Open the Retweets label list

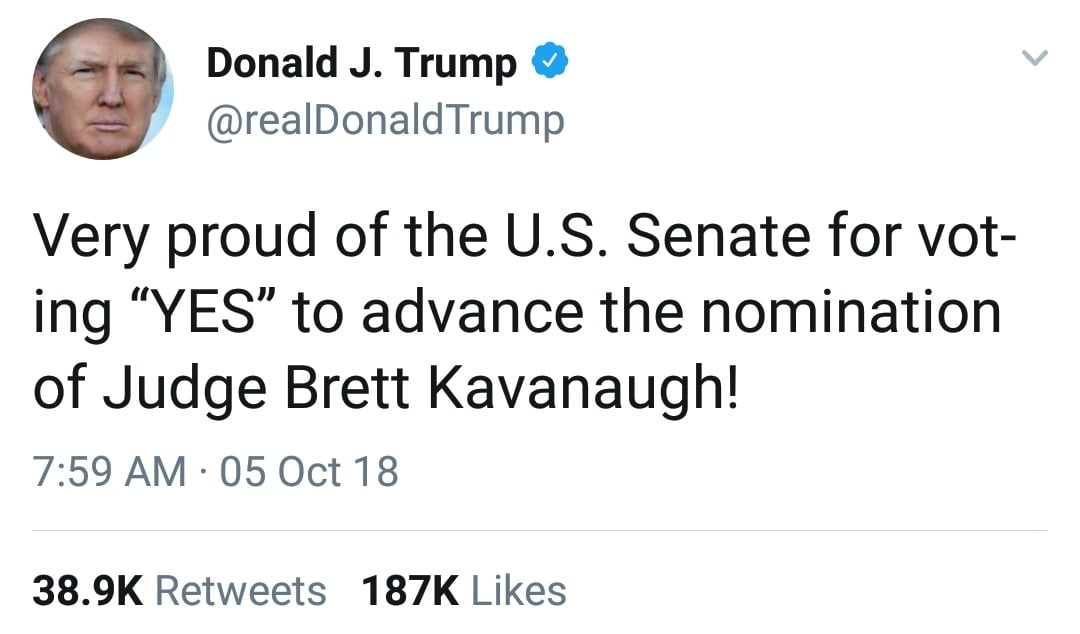[x=241, y=591]
